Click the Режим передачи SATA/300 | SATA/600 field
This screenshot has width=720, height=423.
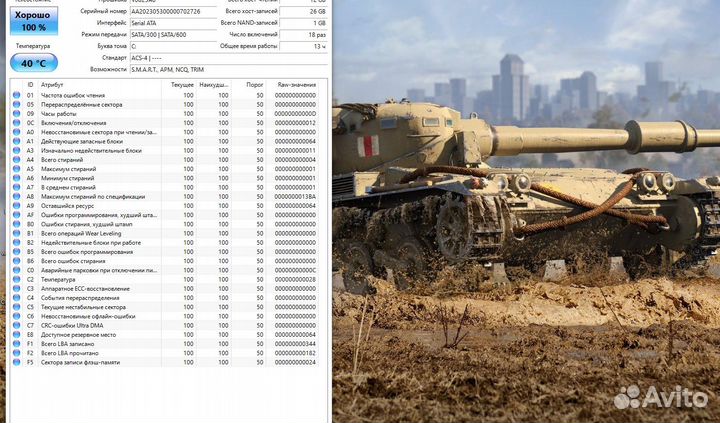point(173,34)
